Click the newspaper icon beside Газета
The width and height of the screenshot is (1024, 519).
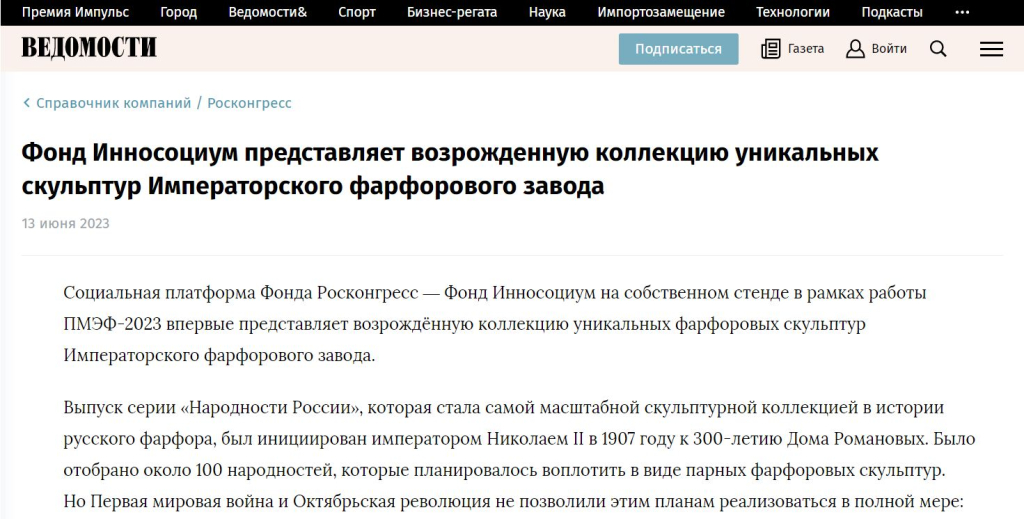pos(771,49)
